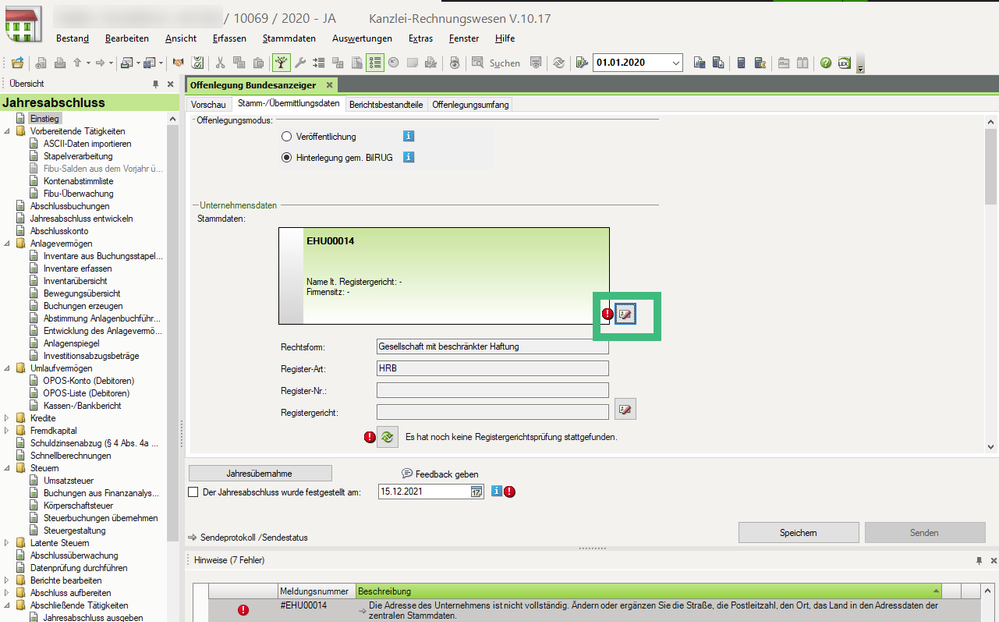Click the calculator icon in toolbar

741,62
